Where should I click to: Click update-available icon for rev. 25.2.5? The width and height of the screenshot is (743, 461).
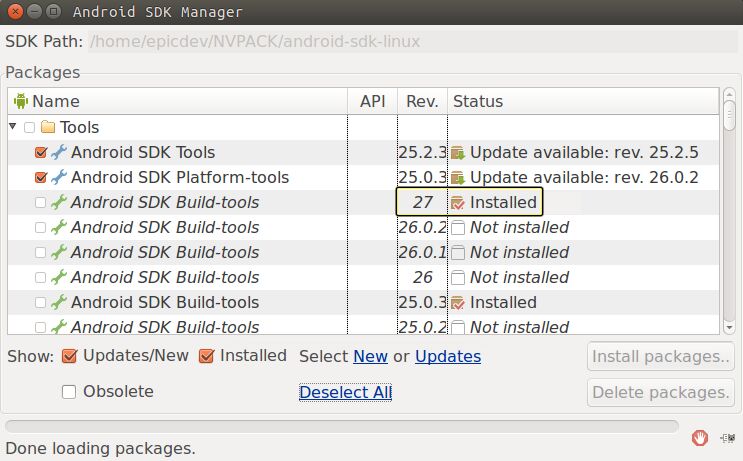pos(458,153)
